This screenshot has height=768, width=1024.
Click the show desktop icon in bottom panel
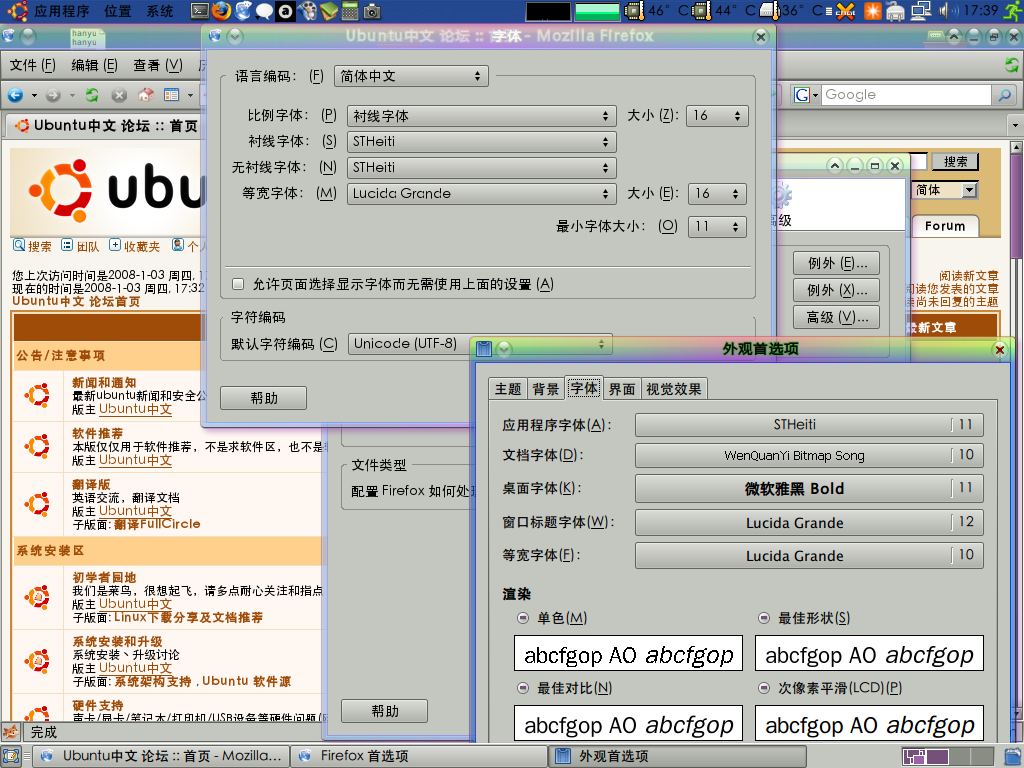coord(11,756)
